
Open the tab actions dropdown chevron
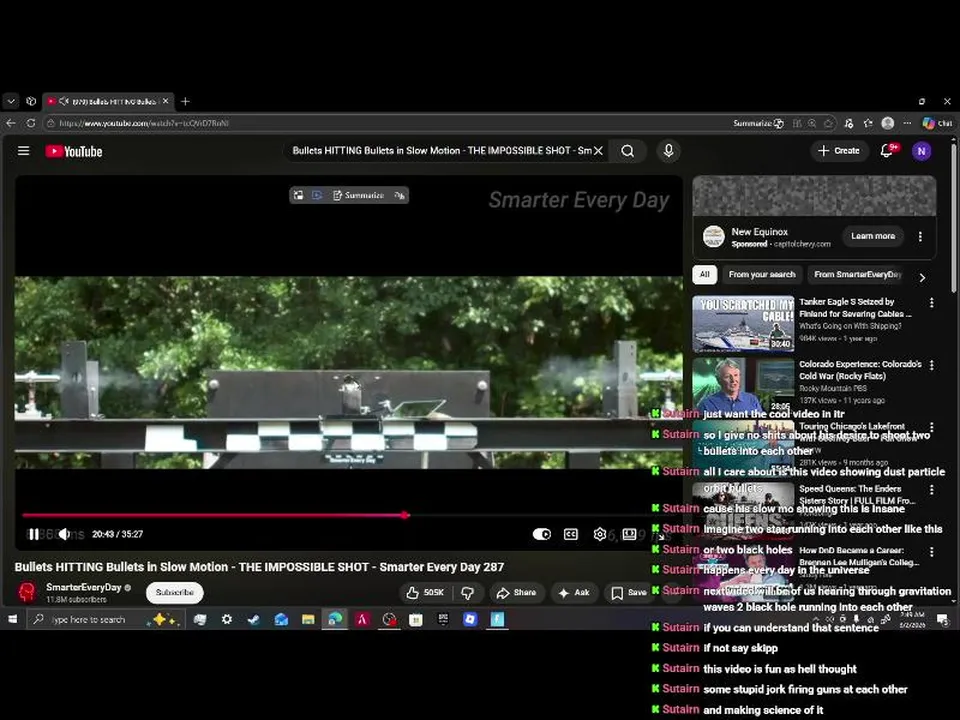pyautogui.click(x=11, y=101)
